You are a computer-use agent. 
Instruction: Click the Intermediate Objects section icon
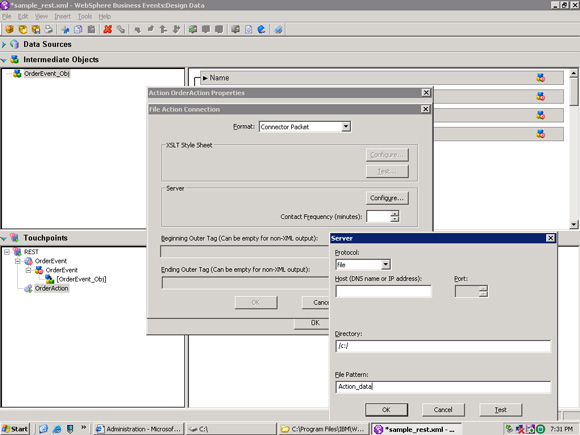click(x=15, y=59)
